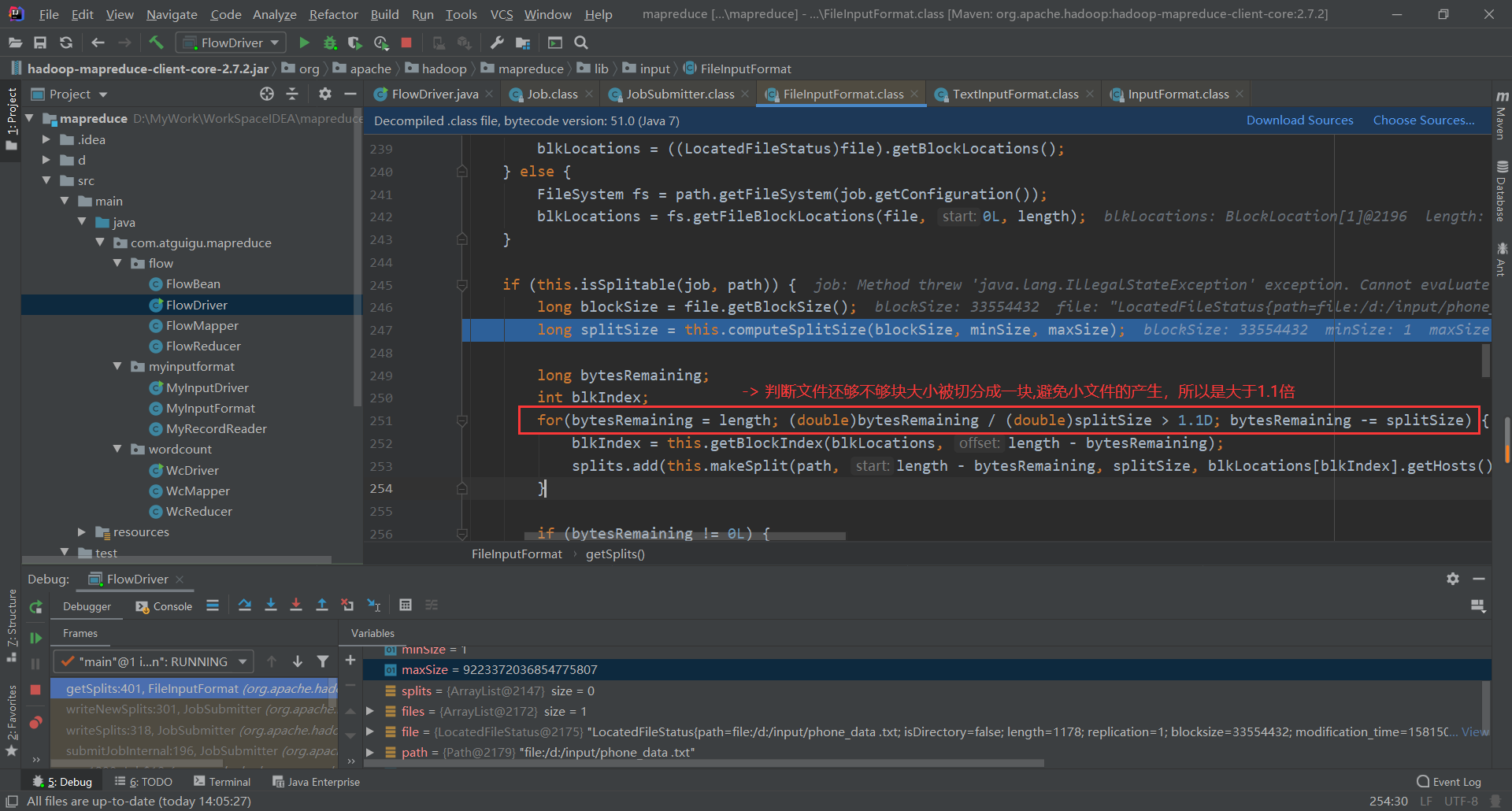Hide the Project panel with minus icon
This screenshot has width=1512, height=811.
pyautogui.click(x=350, y=94)
